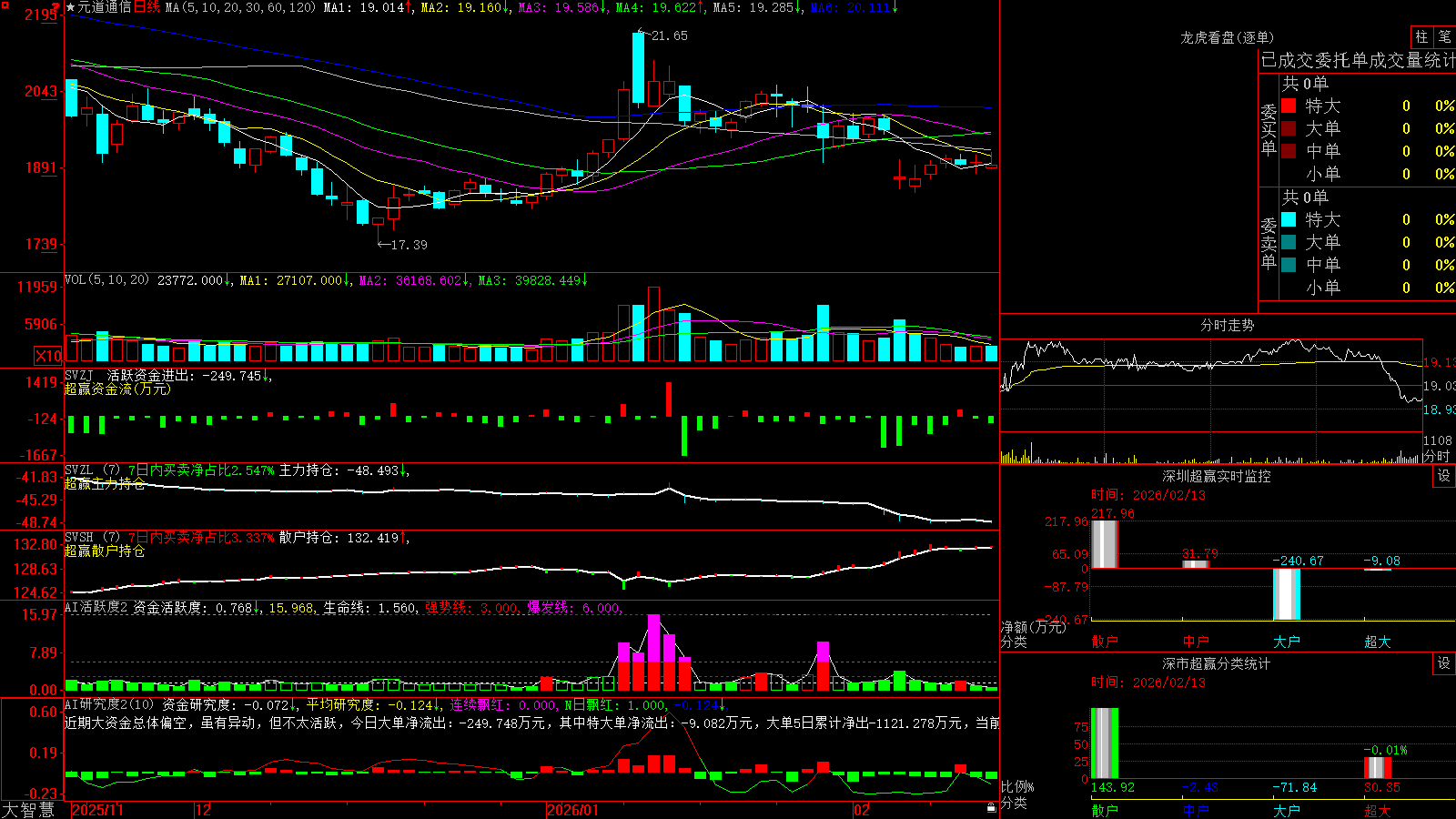This screenshot has height=819, width=1456.
Task: Click the red question mark icon near 2195
Action: (56, 8)
